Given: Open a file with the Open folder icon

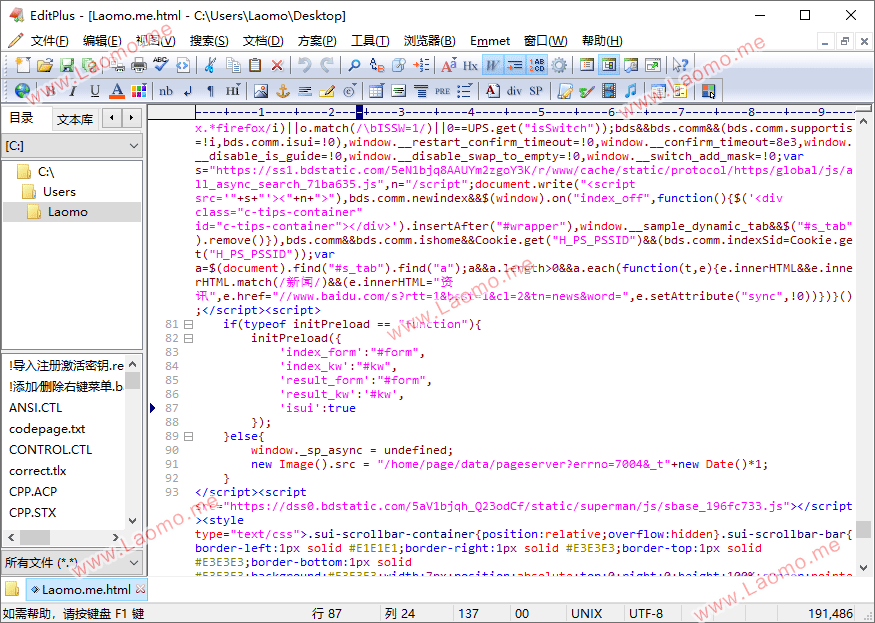Looking at the screenshot, I should (x=45, y=65).
